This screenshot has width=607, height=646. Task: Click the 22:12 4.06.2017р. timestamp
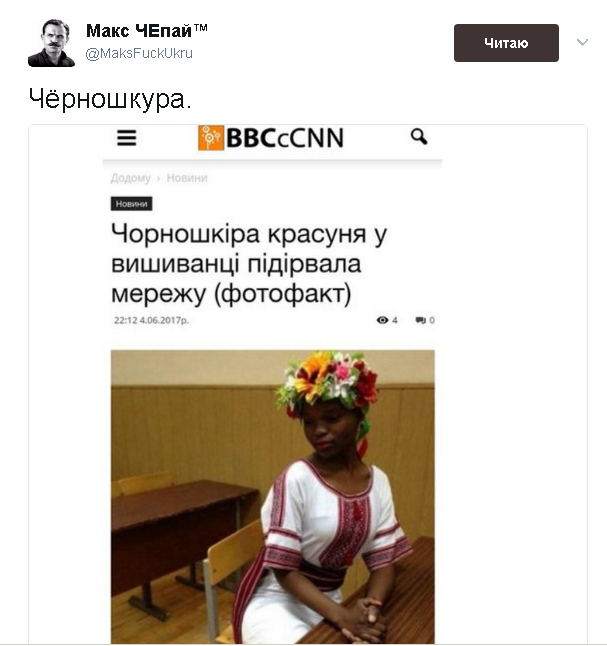[x=151, y=320]
